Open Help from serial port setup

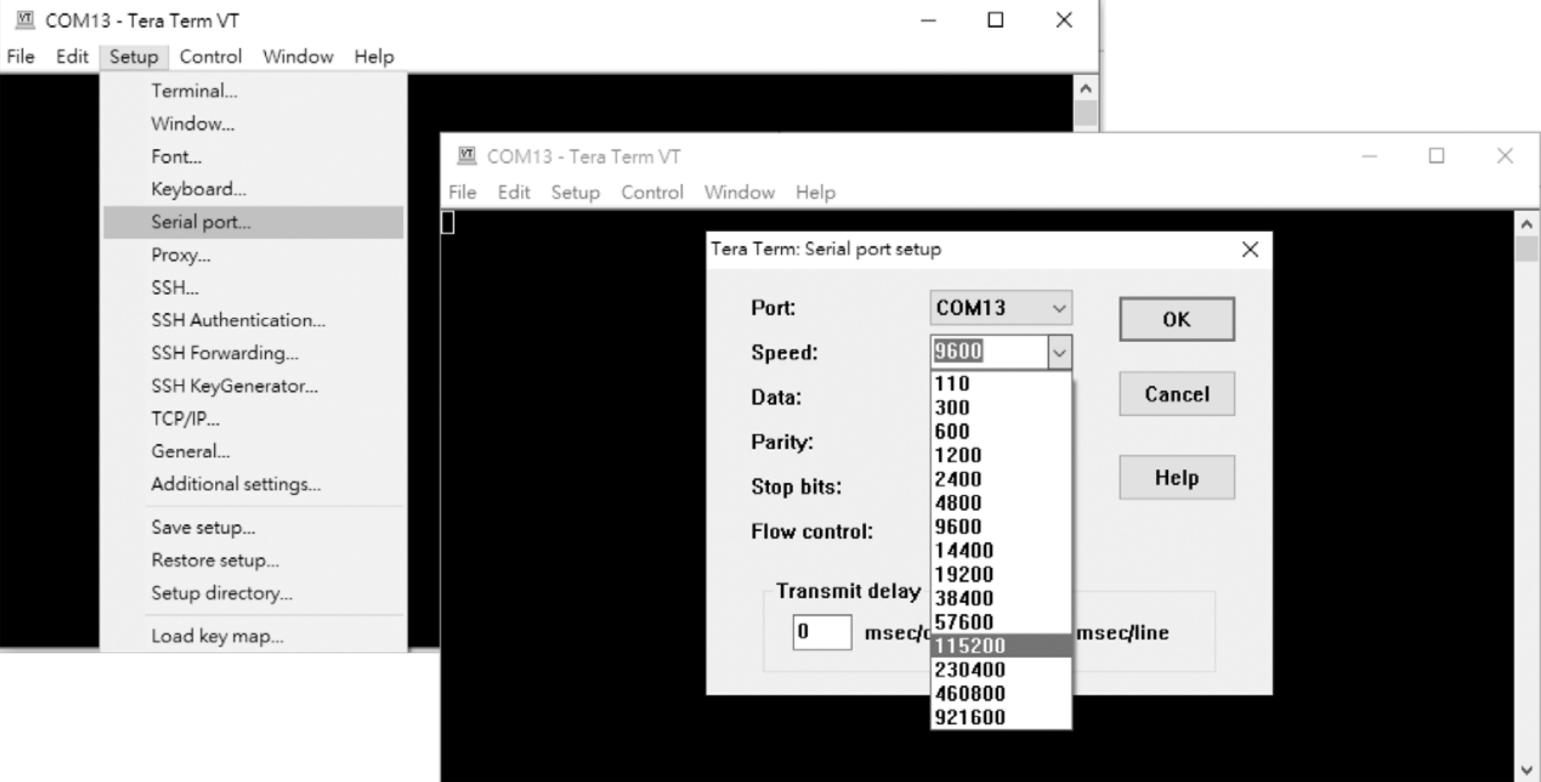(1177, 477)
